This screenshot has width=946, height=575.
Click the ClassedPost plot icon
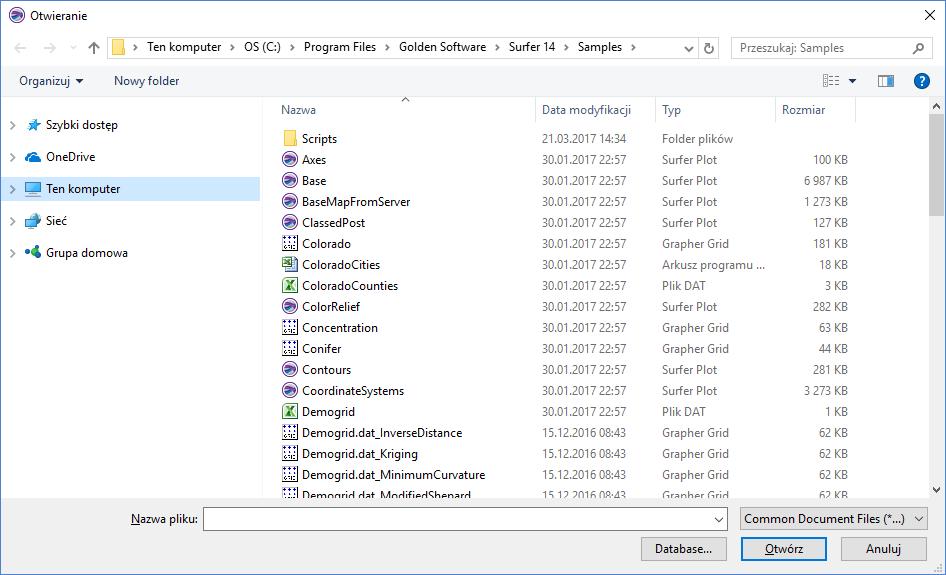coord(290,223)
